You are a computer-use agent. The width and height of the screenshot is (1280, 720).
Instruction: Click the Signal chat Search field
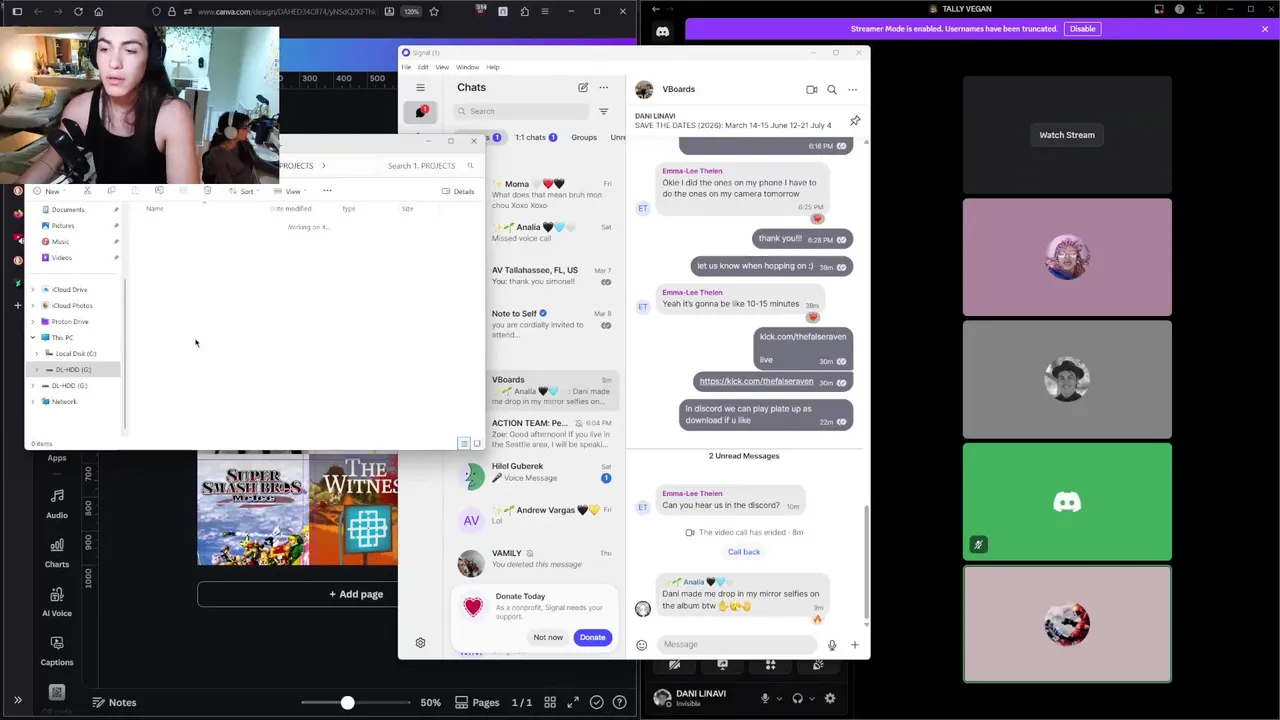coord(522,111)
